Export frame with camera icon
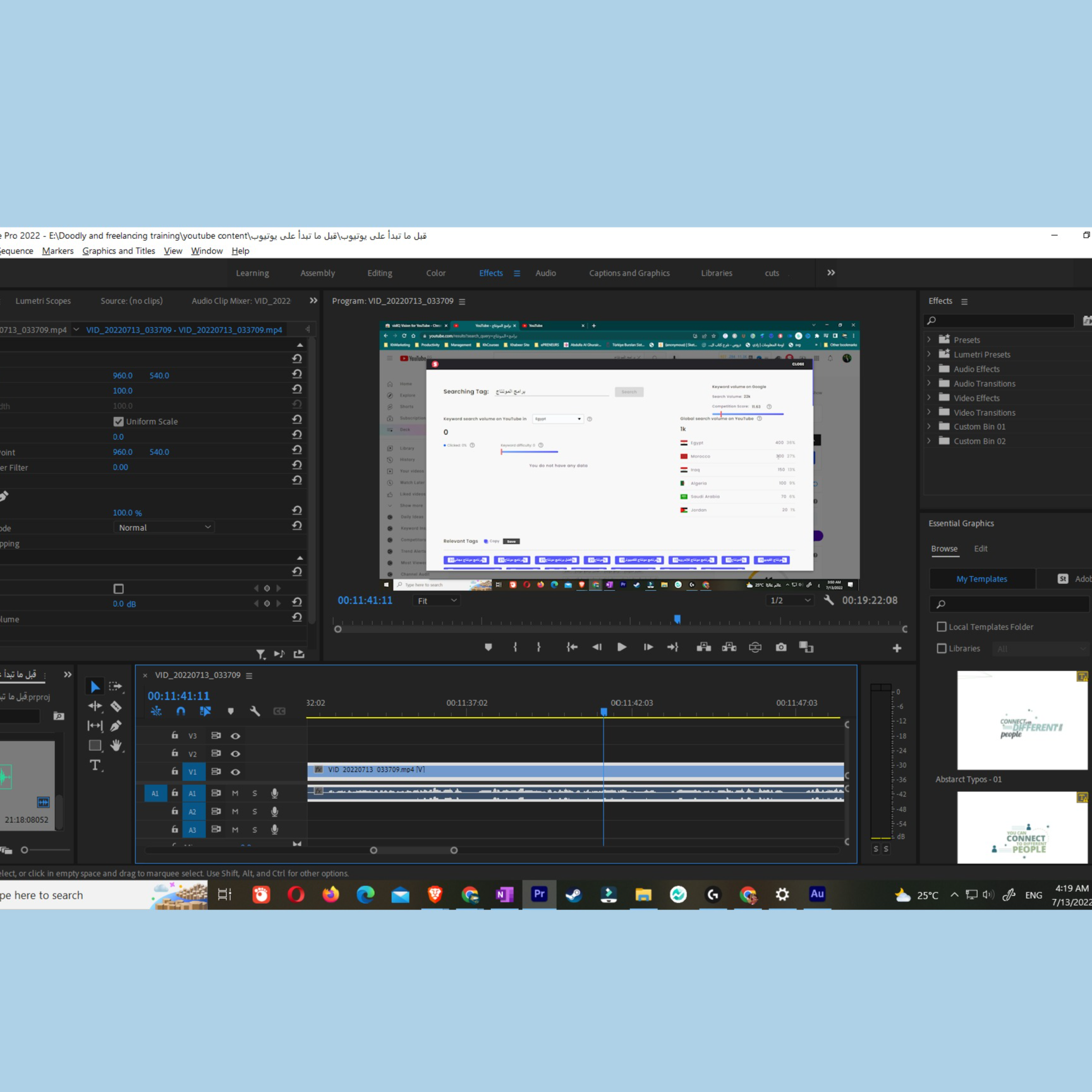Viewport: 1092px width, 1092px height. pyautogui.click(x=781, y=647)
